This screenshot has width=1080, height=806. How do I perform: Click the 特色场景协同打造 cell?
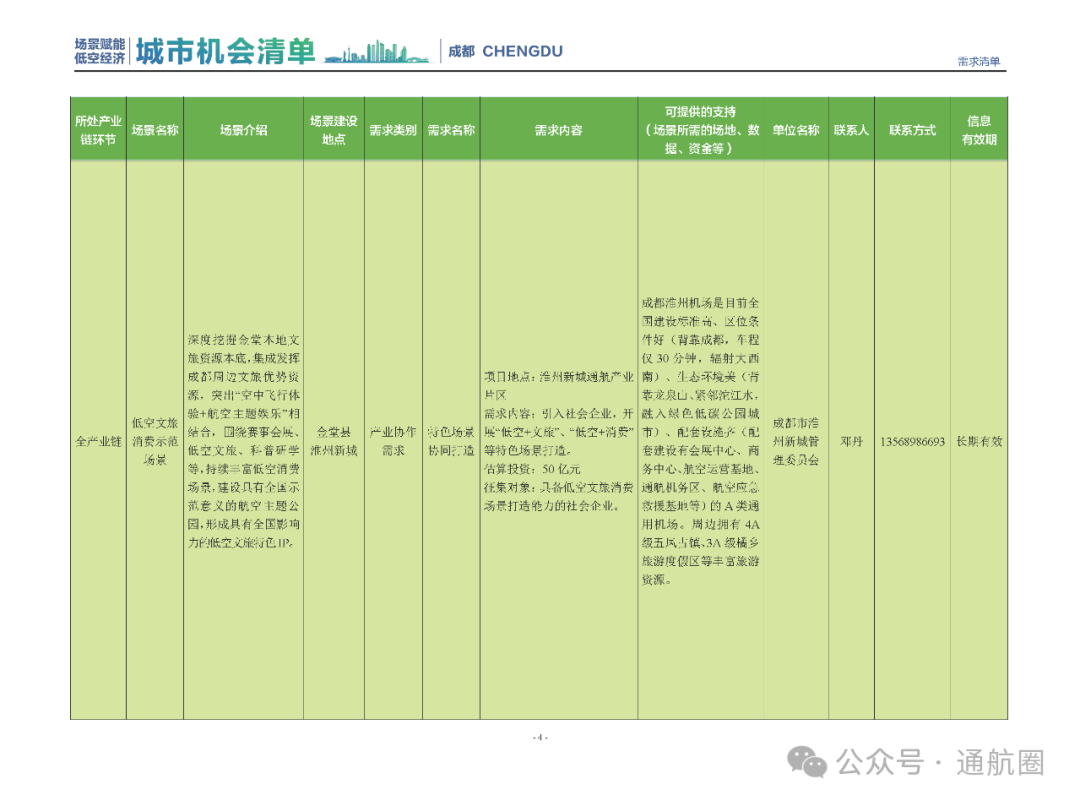pos(451,442)
